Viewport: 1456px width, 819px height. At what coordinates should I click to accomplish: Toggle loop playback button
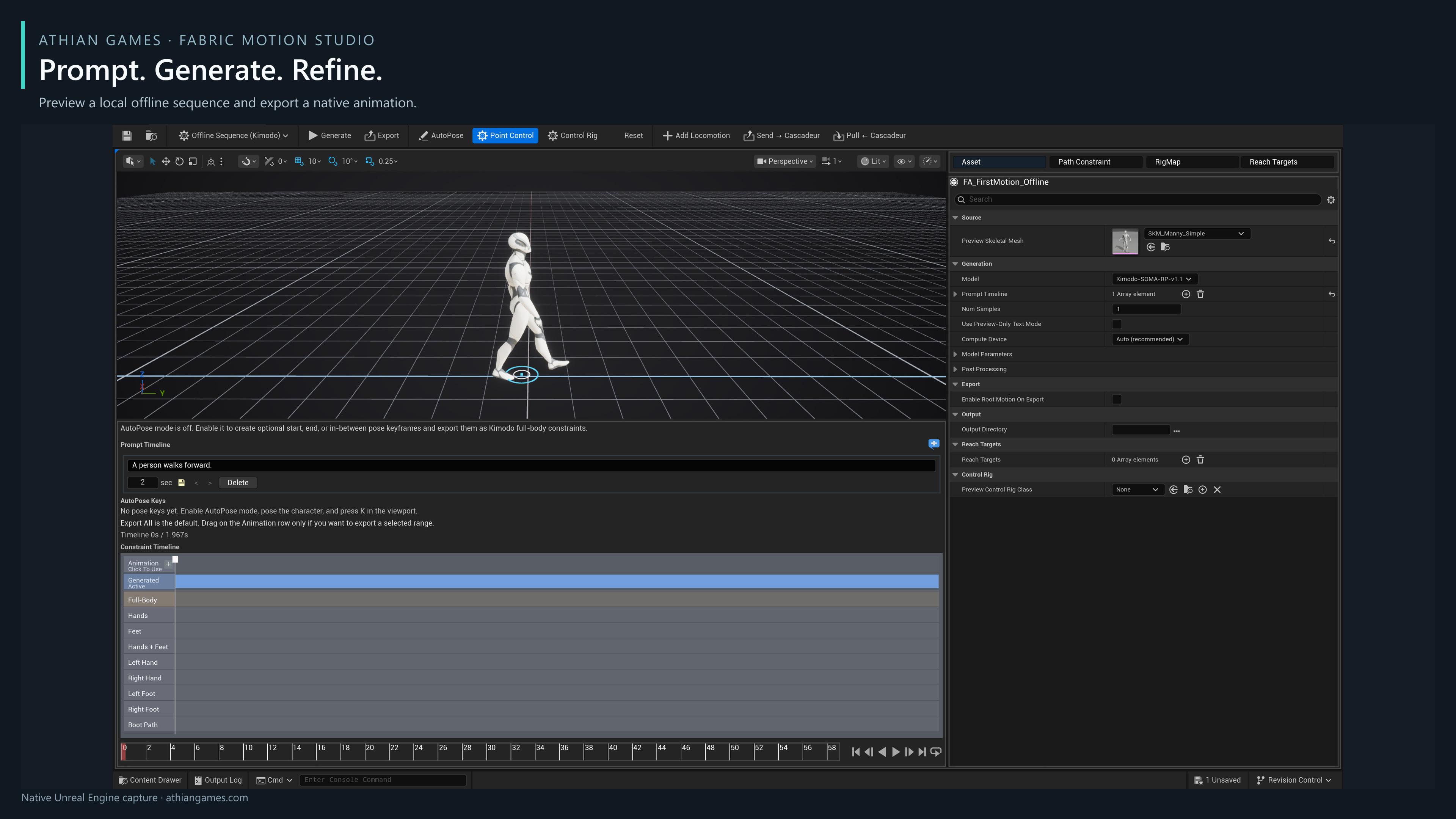tap(936, 752)
